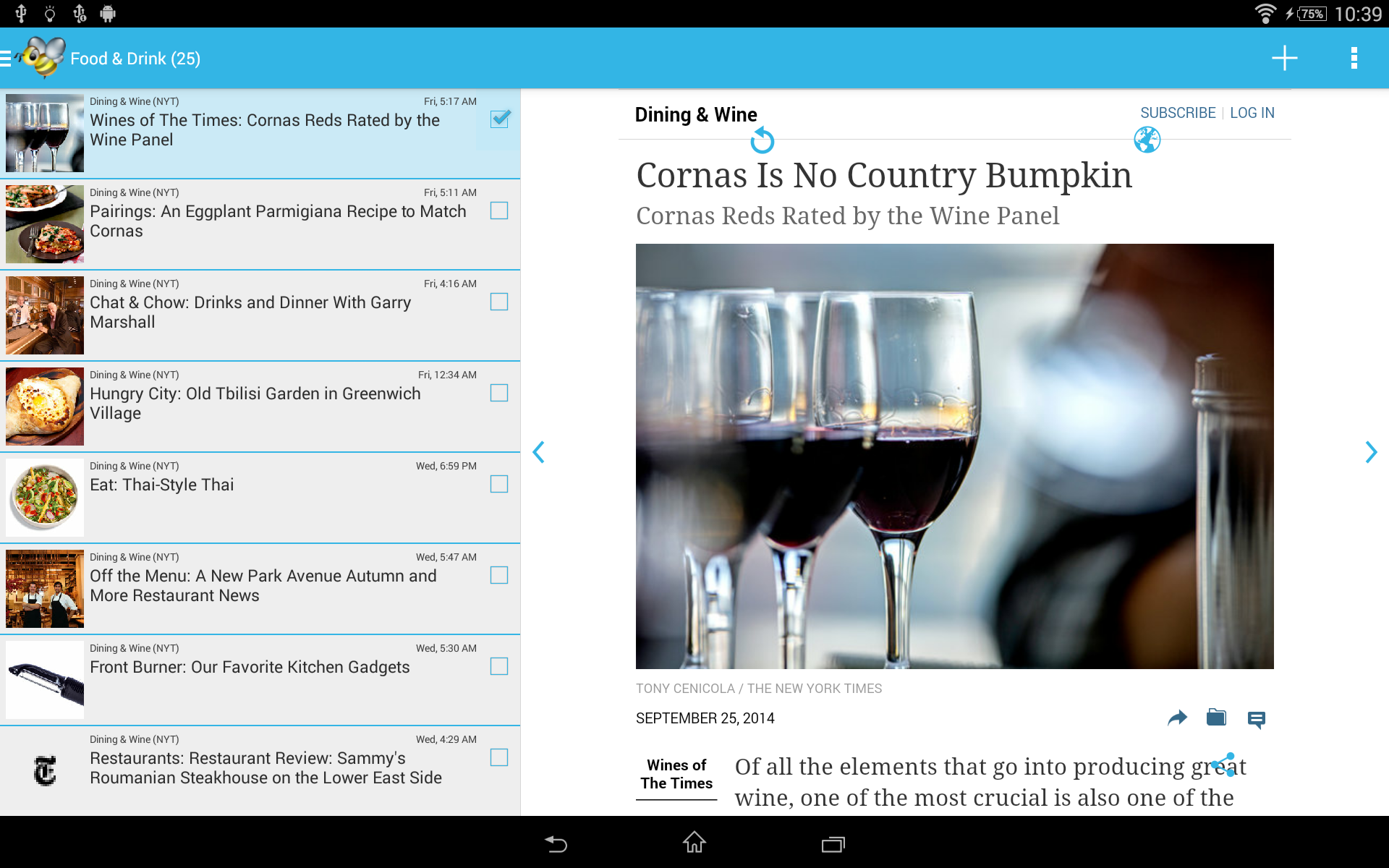Click subtitle Cornas Reds Rated by the Wine Panel
The height and width of the screenshot is (868, 1389).
coord(847,216)
